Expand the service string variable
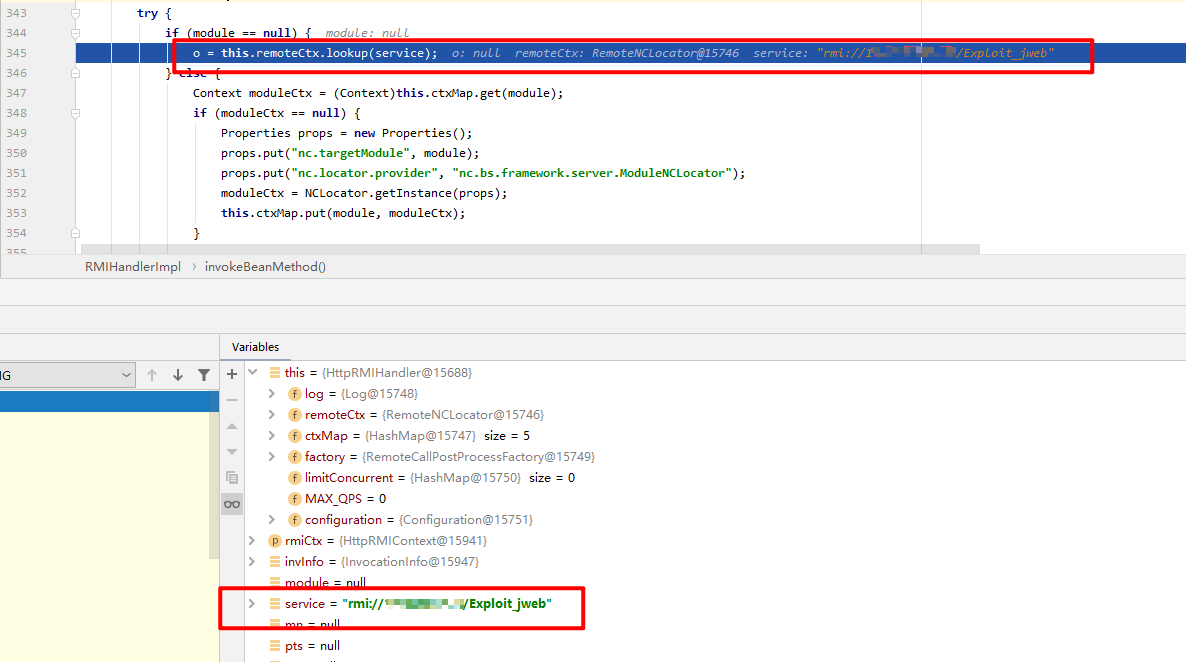Screen dimensions: 1186x662 pos(251,604)
